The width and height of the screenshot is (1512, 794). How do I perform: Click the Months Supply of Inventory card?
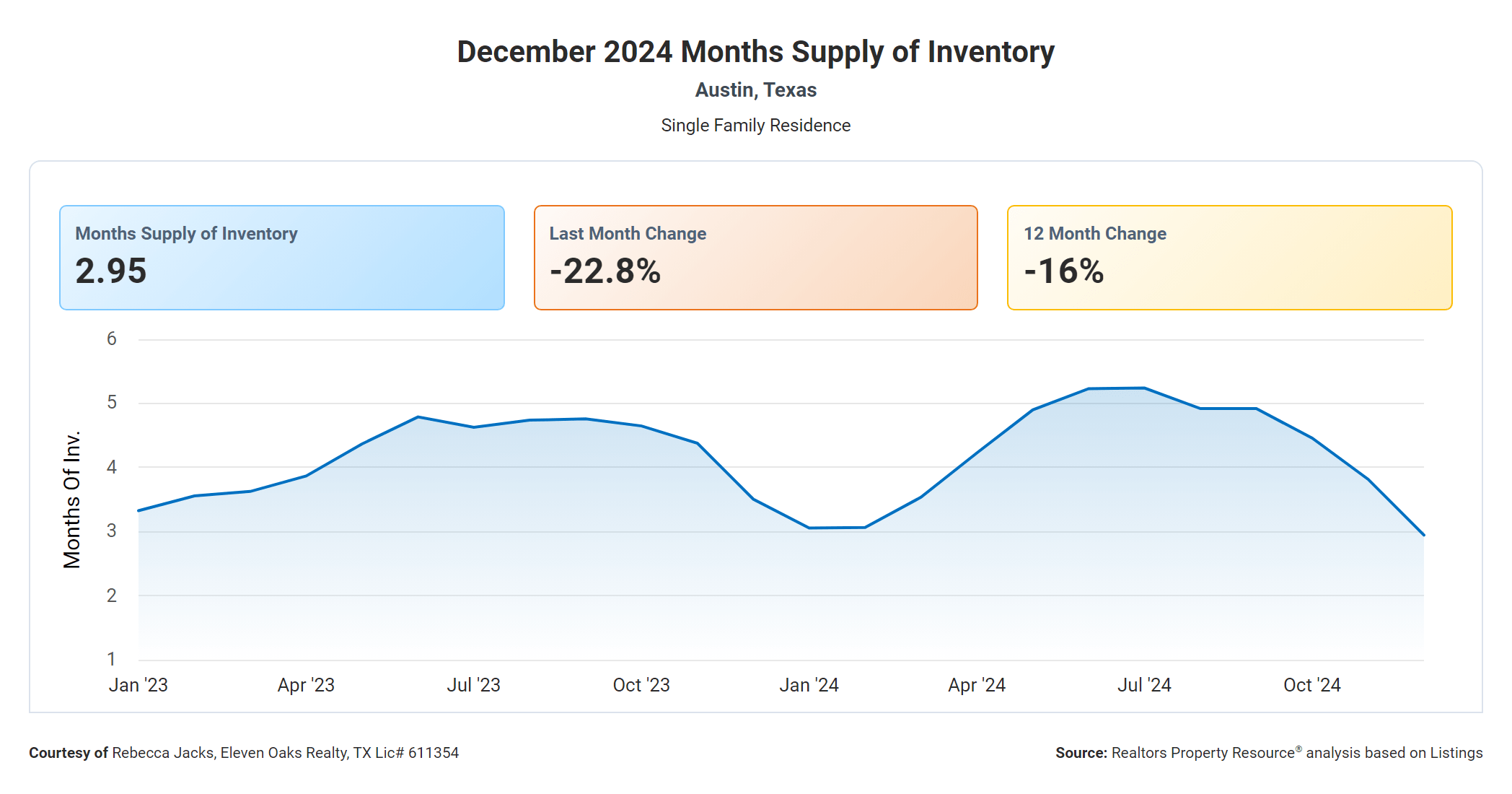click(281, 258)
